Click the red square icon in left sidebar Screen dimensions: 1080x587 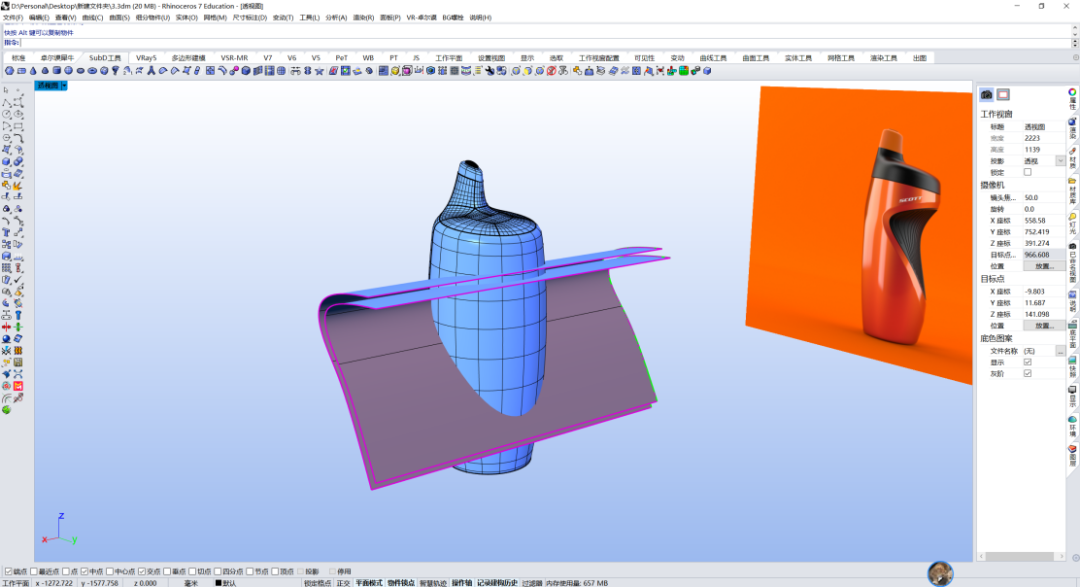(18, 386)
